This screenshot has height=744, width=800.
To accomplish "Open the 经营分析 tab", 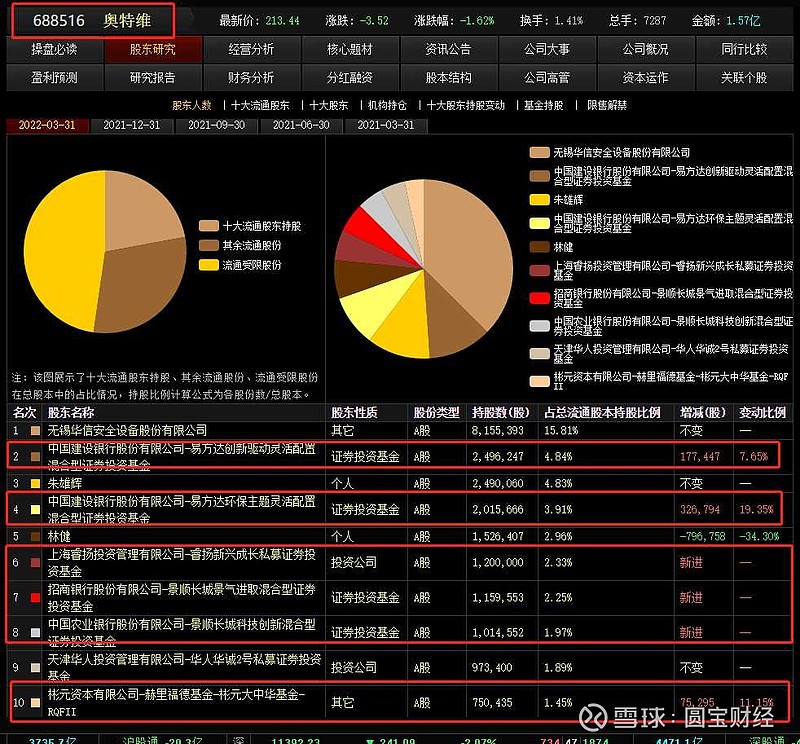I will click(251, 49).
